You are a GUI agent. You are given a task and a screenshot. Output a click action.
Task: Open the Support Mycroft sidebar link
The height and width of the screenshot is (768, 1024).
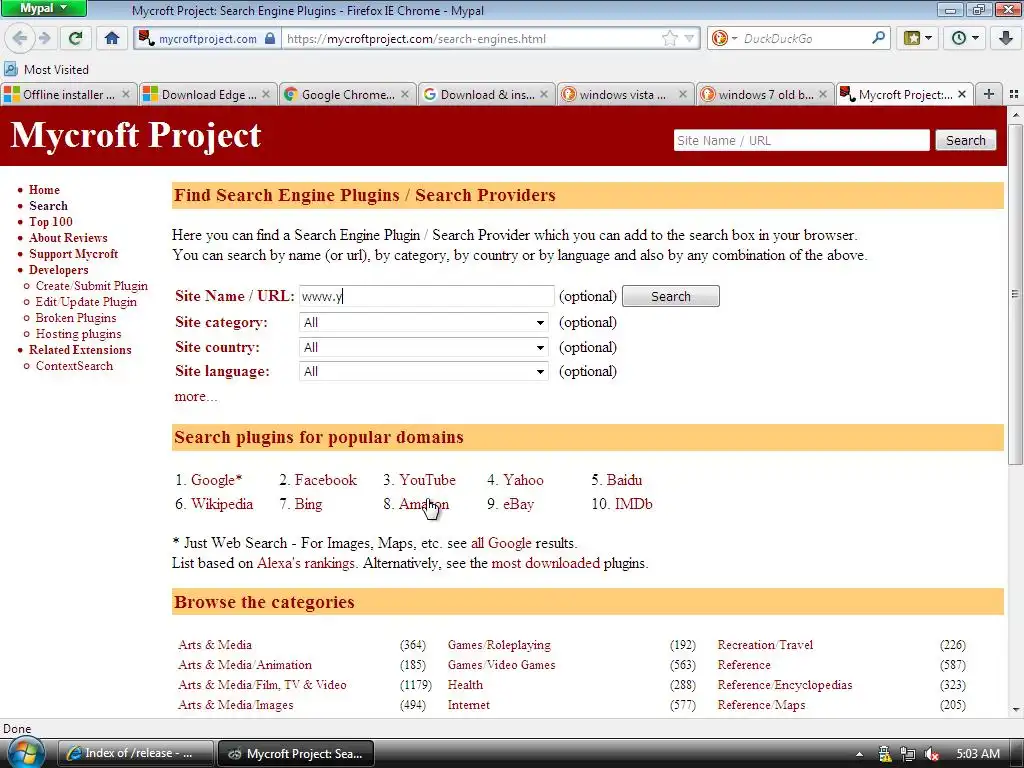point(73,254)
